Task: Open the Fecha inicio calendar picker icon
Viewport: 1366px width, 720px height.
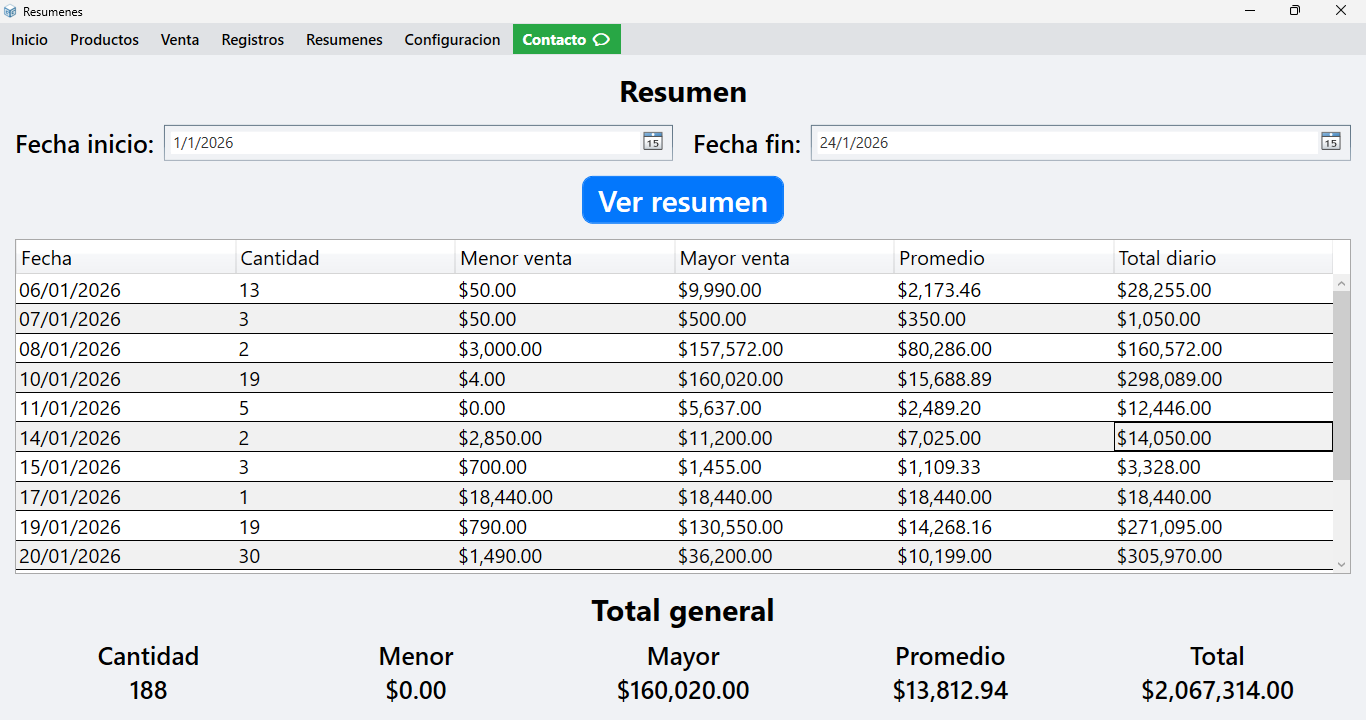Action: [652, 142]
